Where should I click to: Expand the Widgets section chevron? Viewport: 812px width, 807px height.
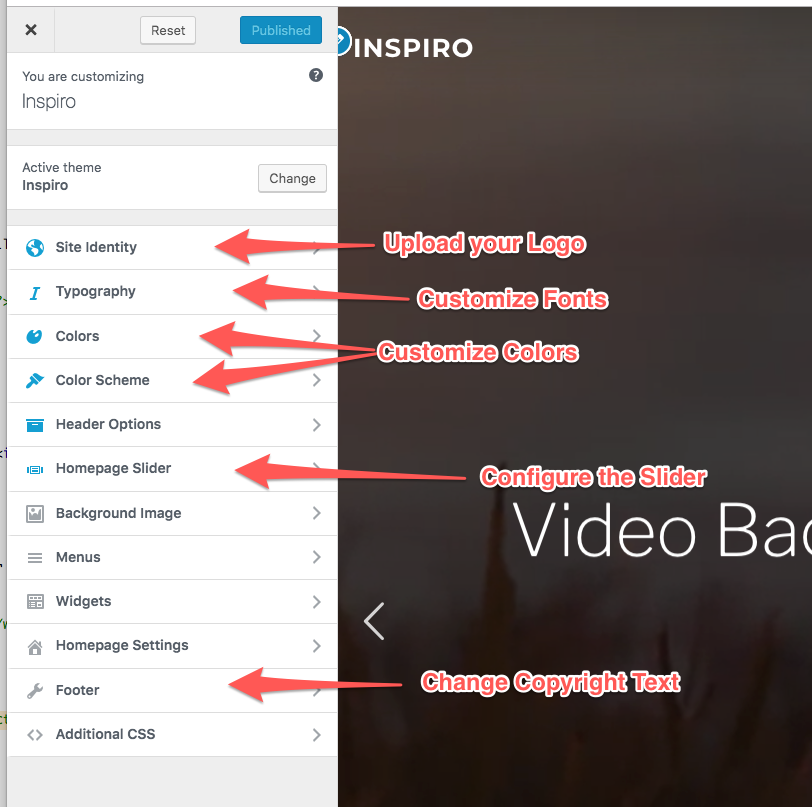(x=317, y=601)
